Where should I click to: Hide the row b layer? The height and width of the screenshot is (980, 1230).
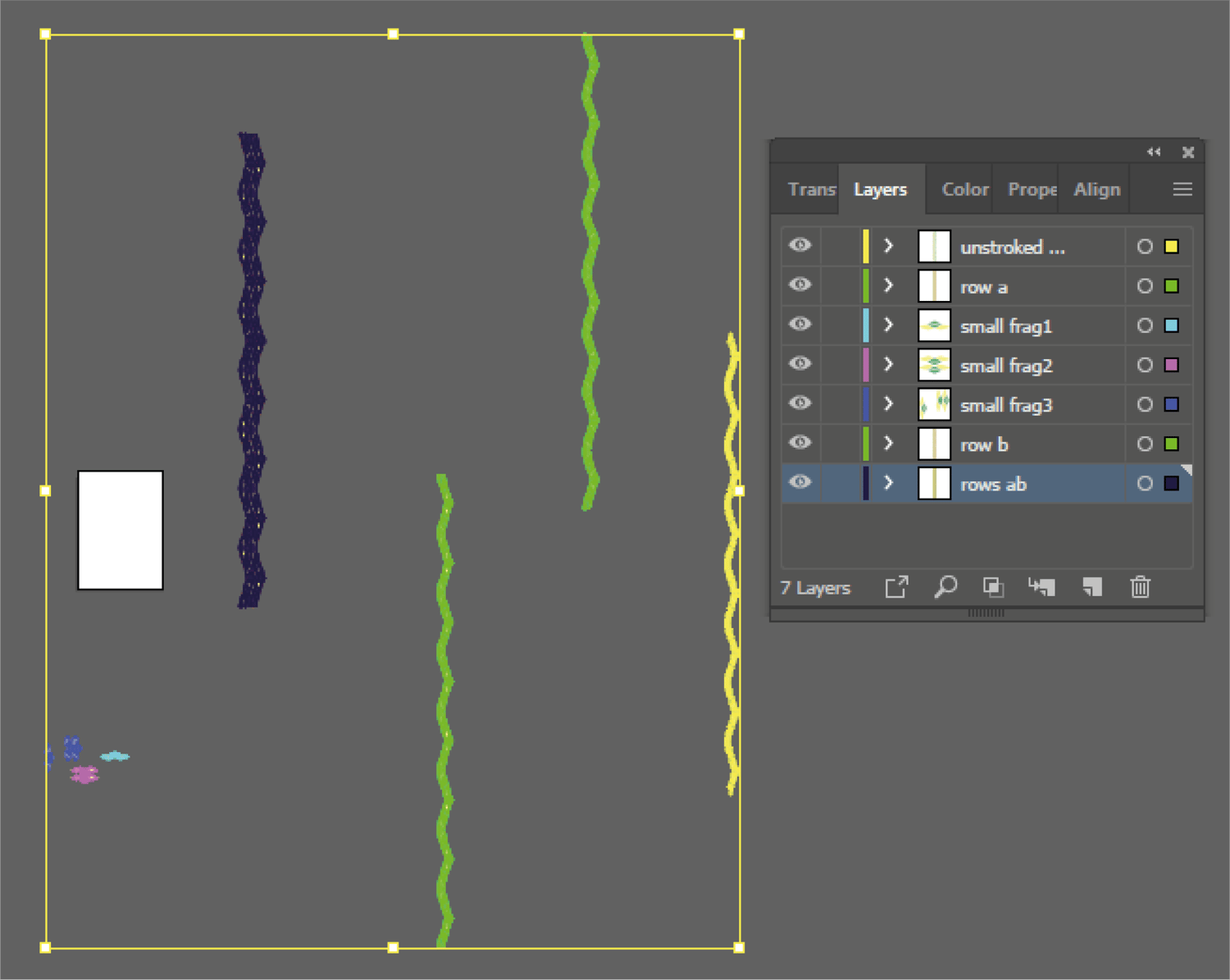(x=800, y=442)
